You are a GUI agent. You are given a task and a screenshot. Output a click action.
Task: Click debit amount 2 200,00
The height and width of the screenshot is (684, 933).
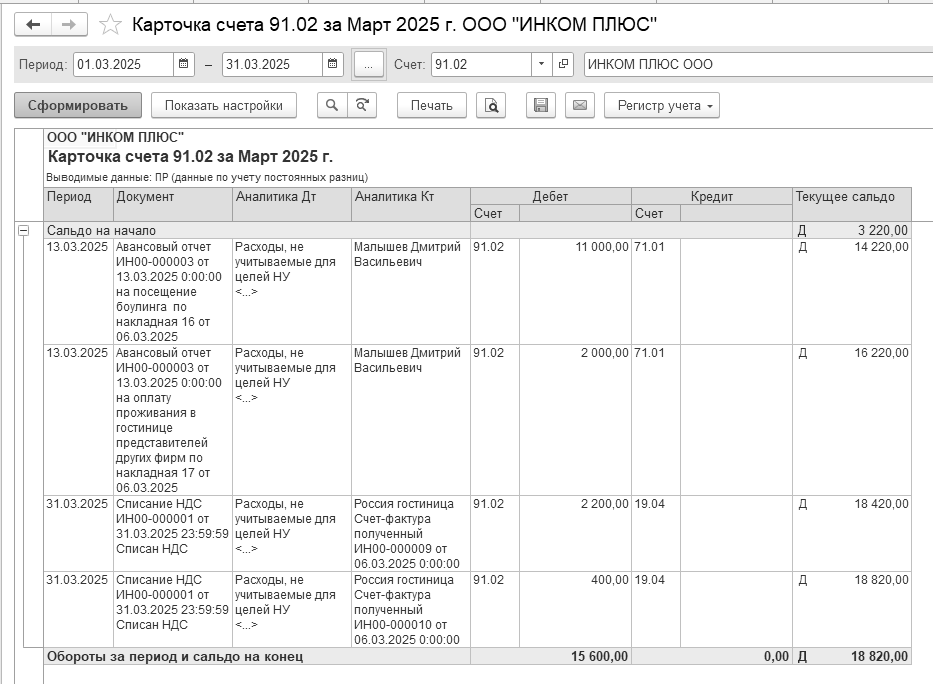605,504
